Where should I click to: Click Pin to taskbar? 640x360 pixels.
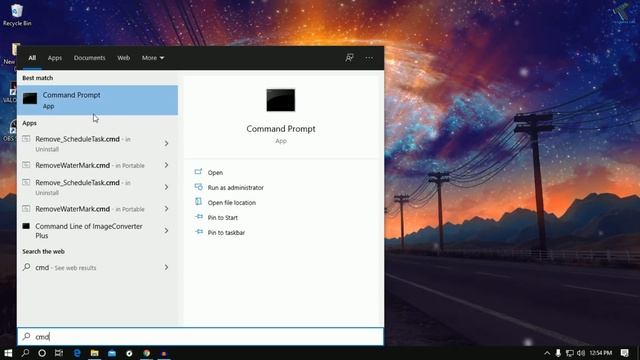226,233
